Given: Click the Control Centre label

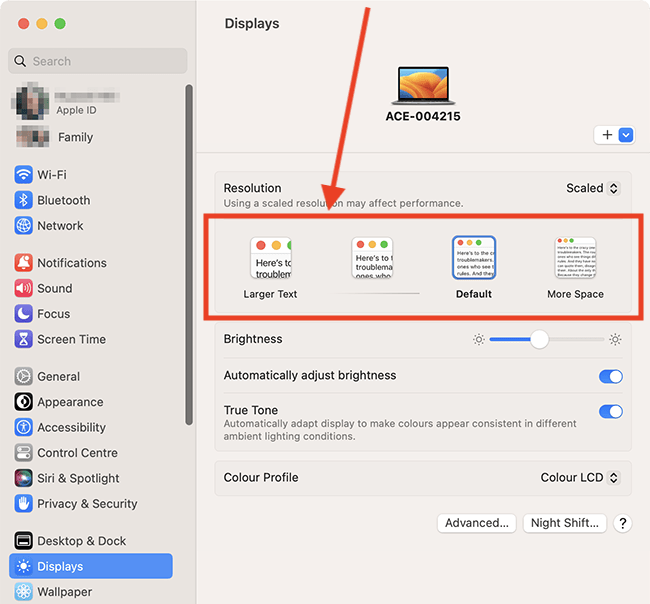Looking at the screenshot, I should click(78, 453).
